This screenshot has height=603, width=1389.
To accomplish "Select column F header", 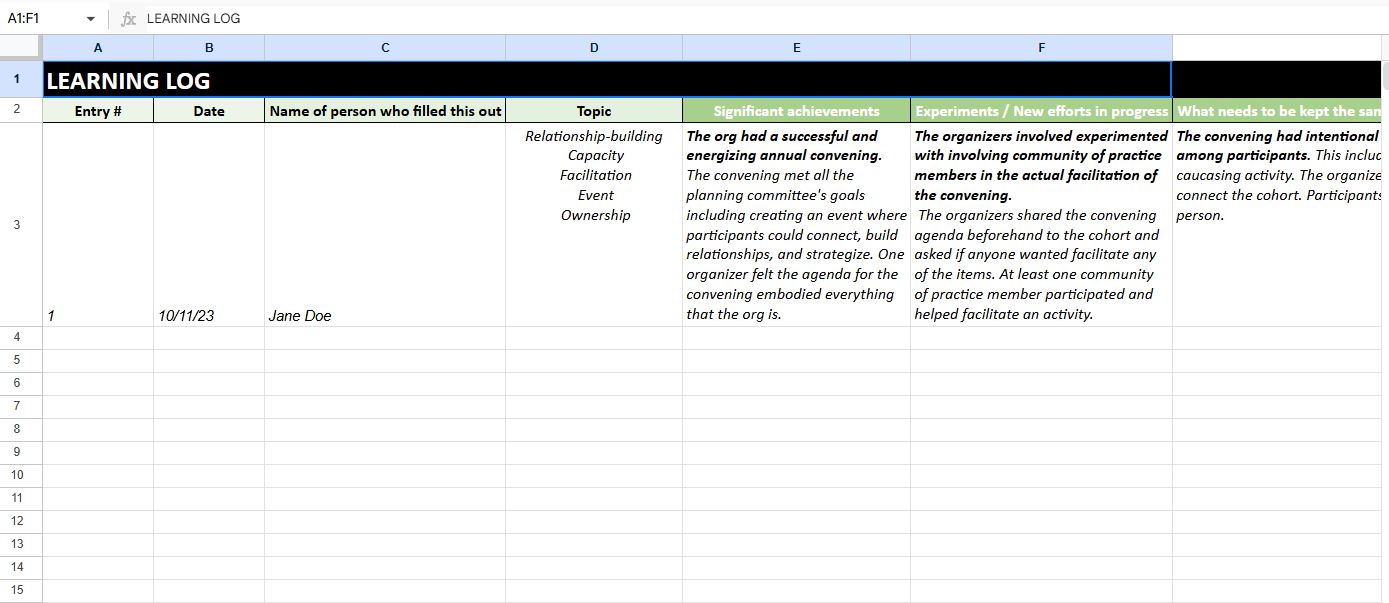I will click(x=1041, y=48).
